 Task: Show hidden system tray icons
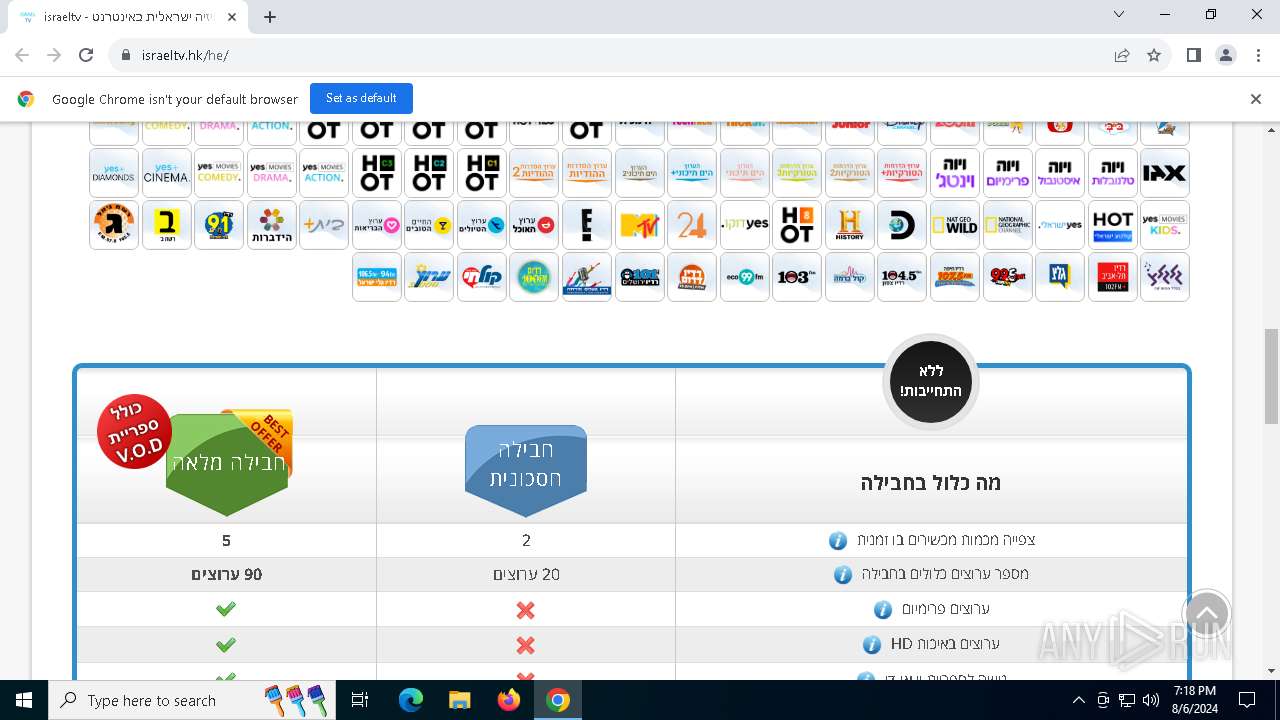[1078, 700]
